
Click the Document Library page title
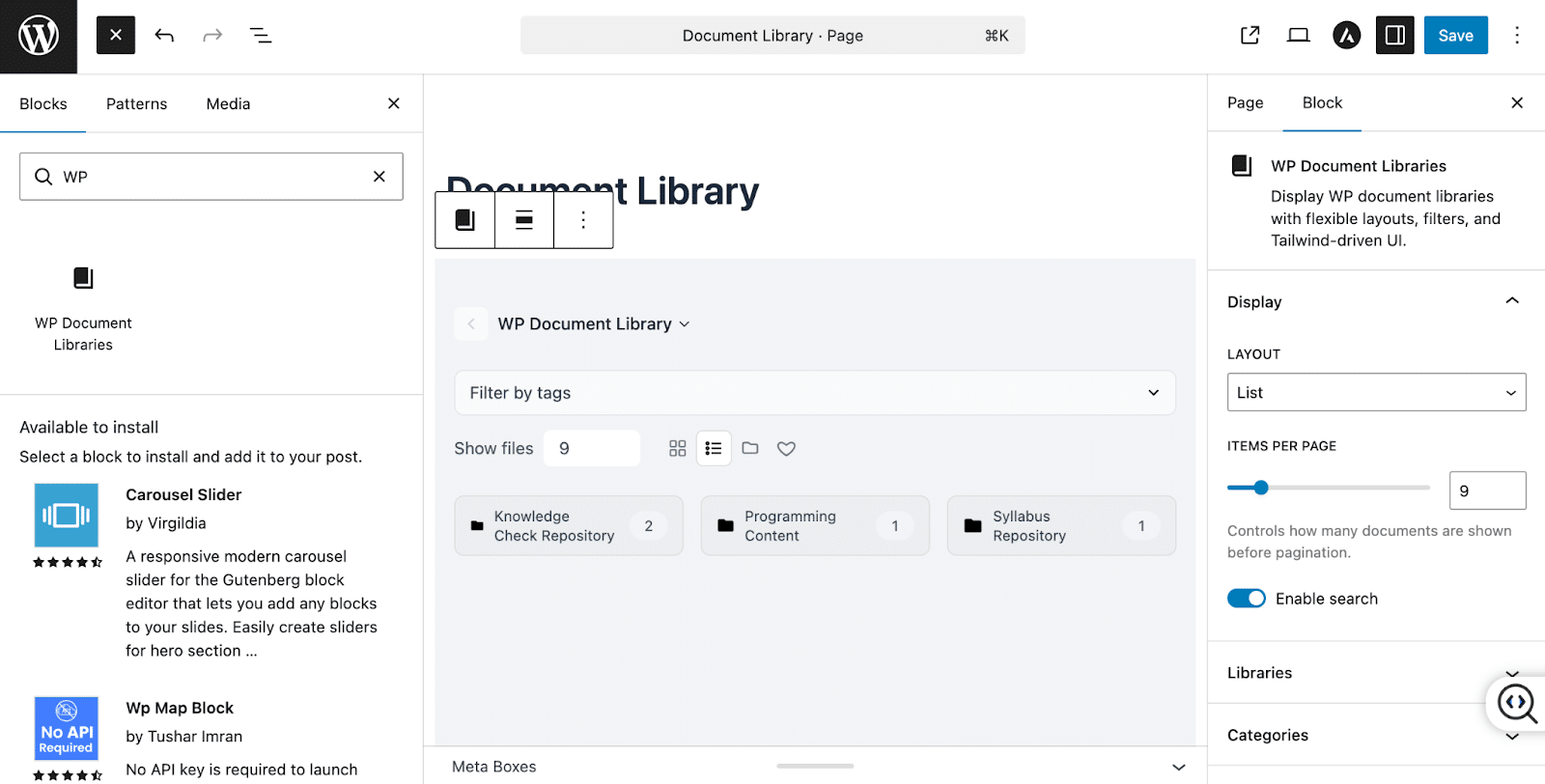(x=603, y=191)
